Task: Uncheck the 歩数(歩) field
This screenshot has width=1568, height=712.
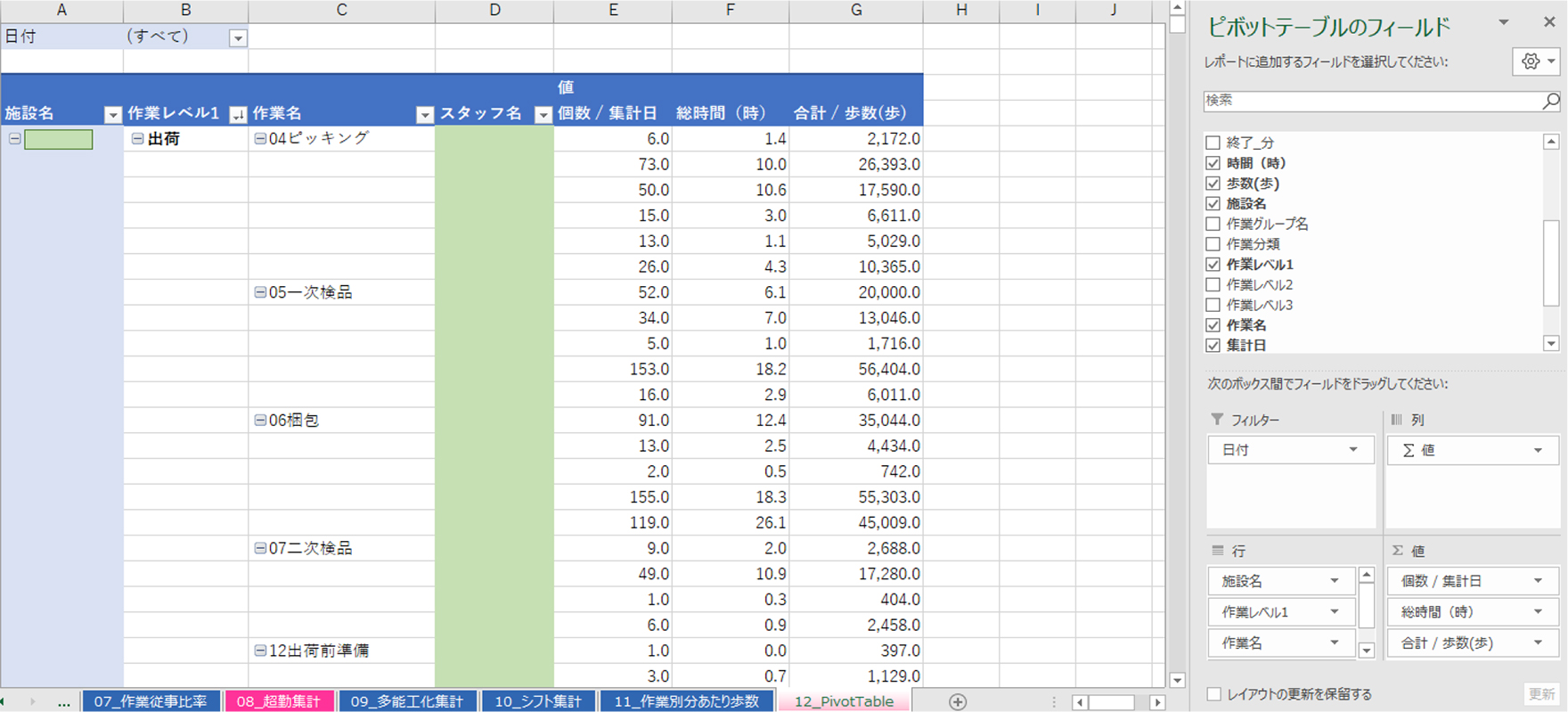Action: (x=1213, y=184)
